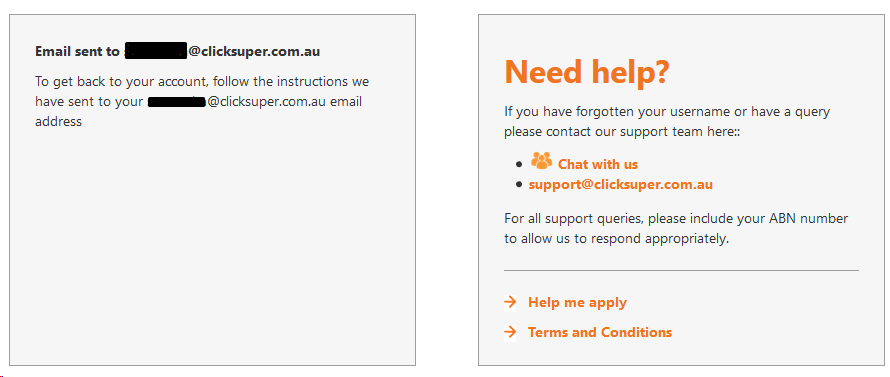Click the bold Email sent to text
The height and width of the screenshot is (377, 890).
pyautogui.click(x=77, y=52)
